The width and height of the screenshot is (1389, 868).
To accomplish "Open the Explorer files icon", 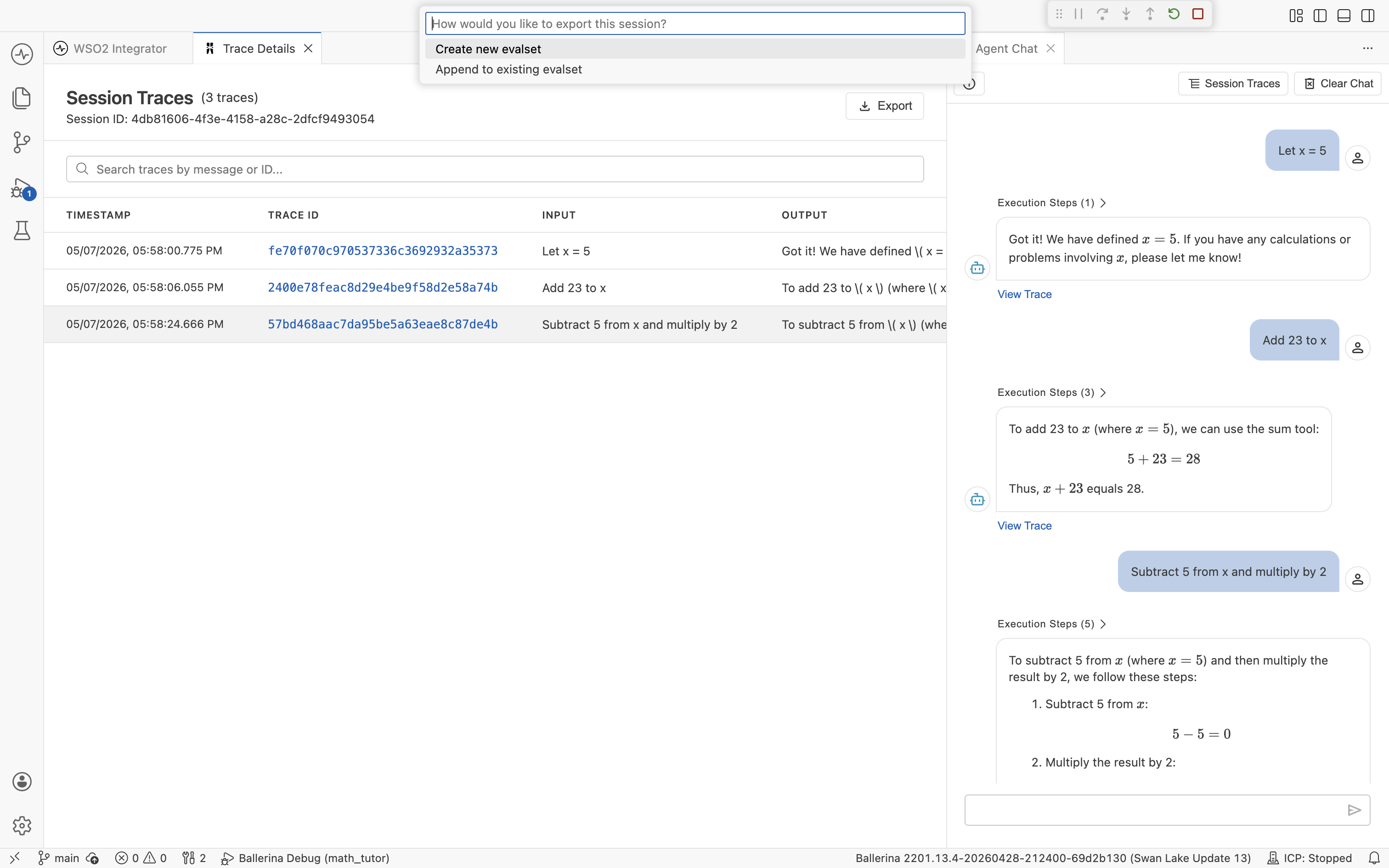I will click(22, 98).
